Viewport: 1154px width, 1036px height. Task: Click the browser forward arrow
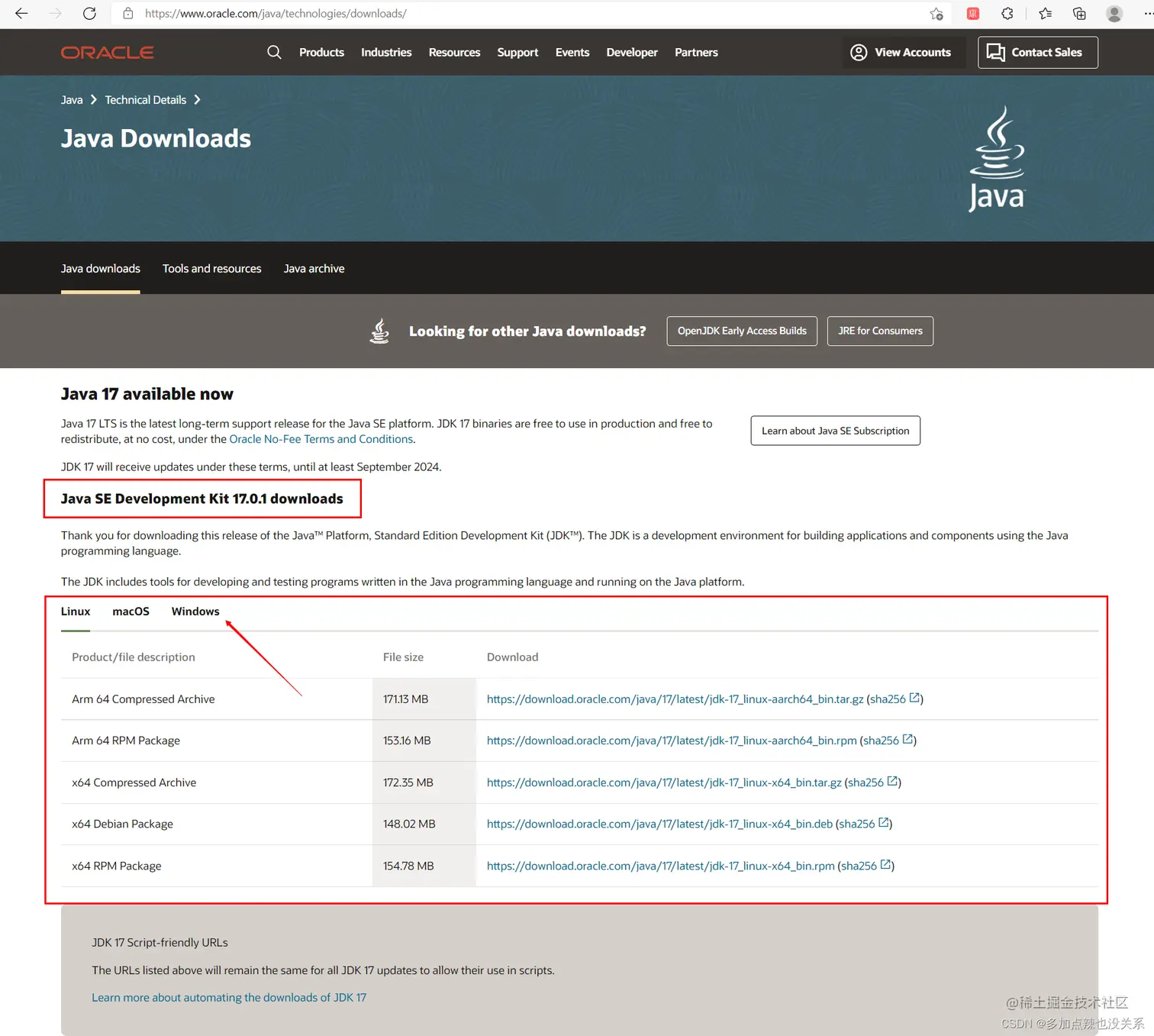coord(56,14)
